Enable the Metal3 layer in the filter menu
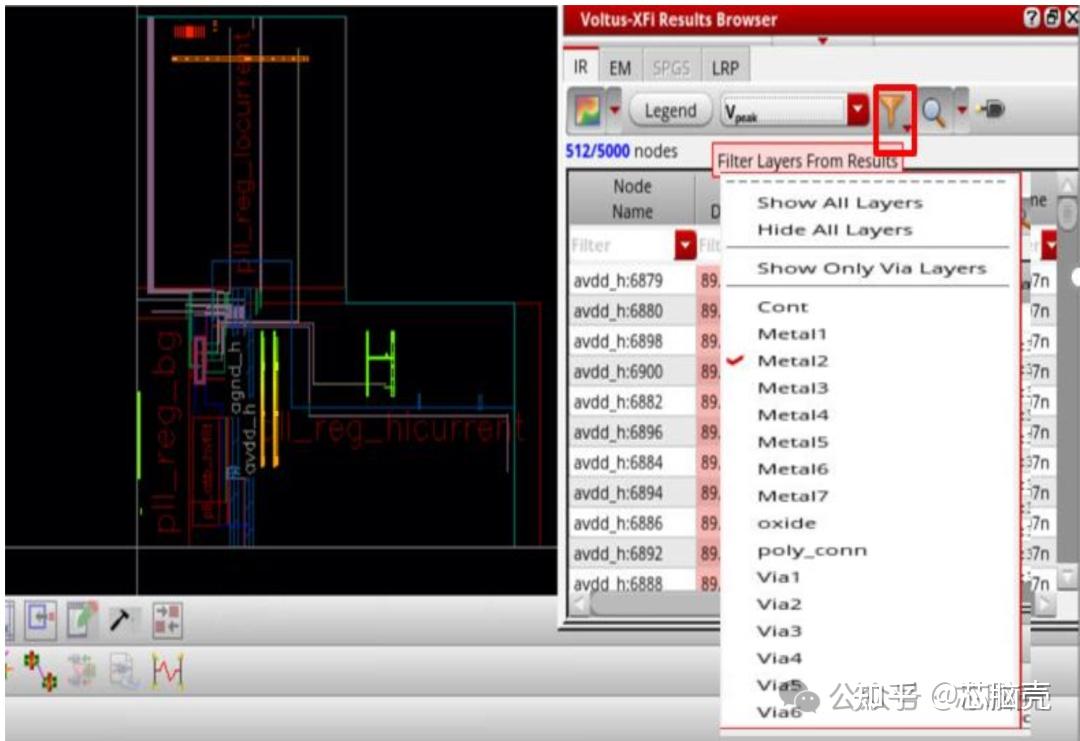Image resolution: width=1080 pixels, height=741 pixels. tap(791, 387)
